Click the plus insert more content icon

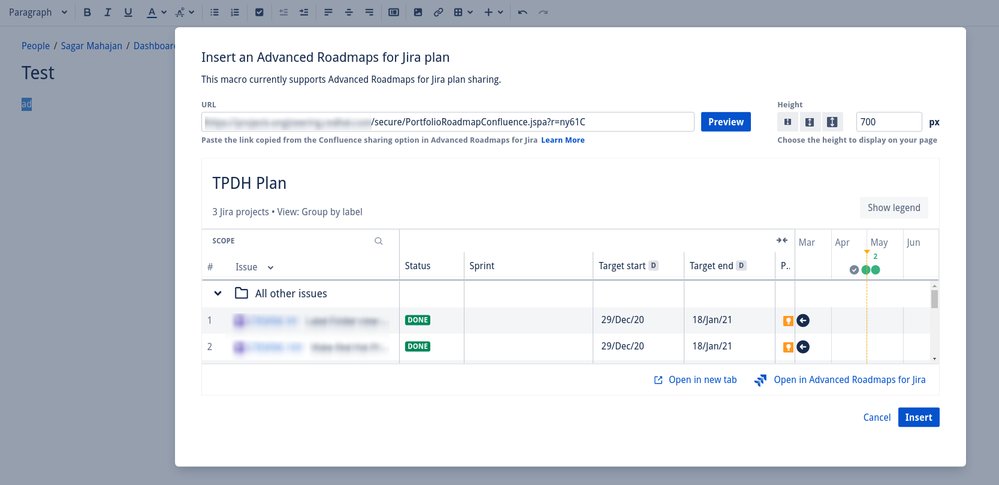click(x=489, y=12)
